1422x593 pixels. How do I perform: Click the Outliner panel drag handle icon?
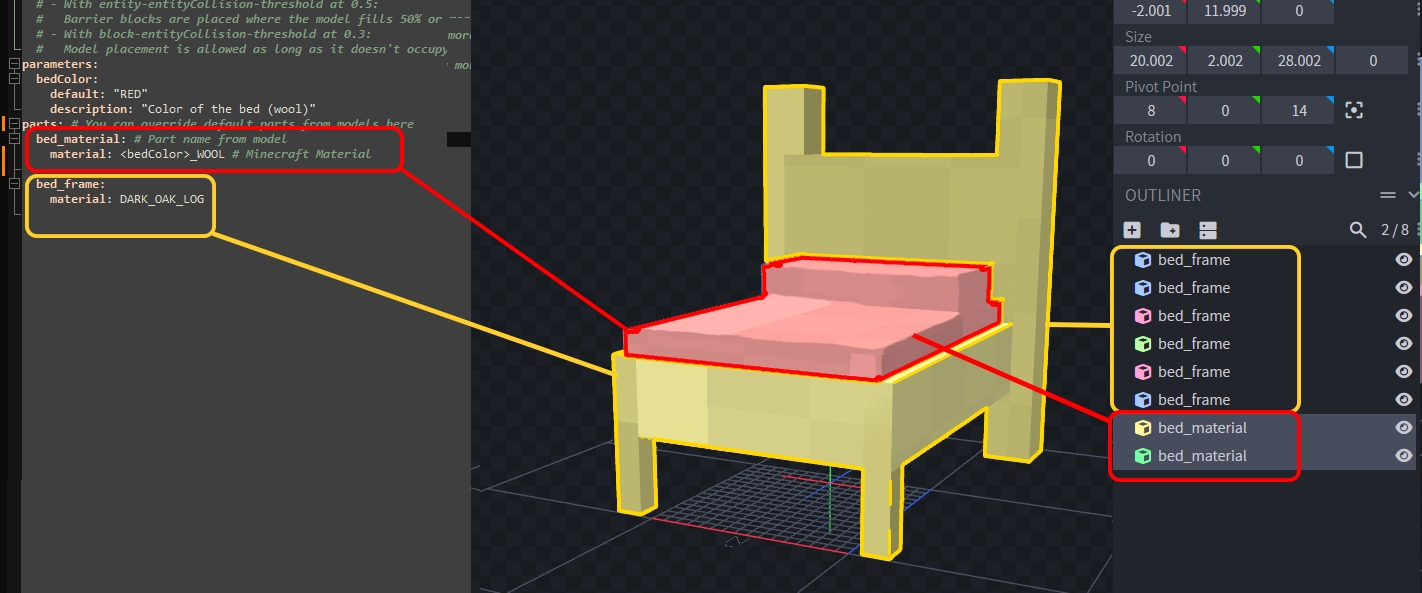pos(1387,195)
